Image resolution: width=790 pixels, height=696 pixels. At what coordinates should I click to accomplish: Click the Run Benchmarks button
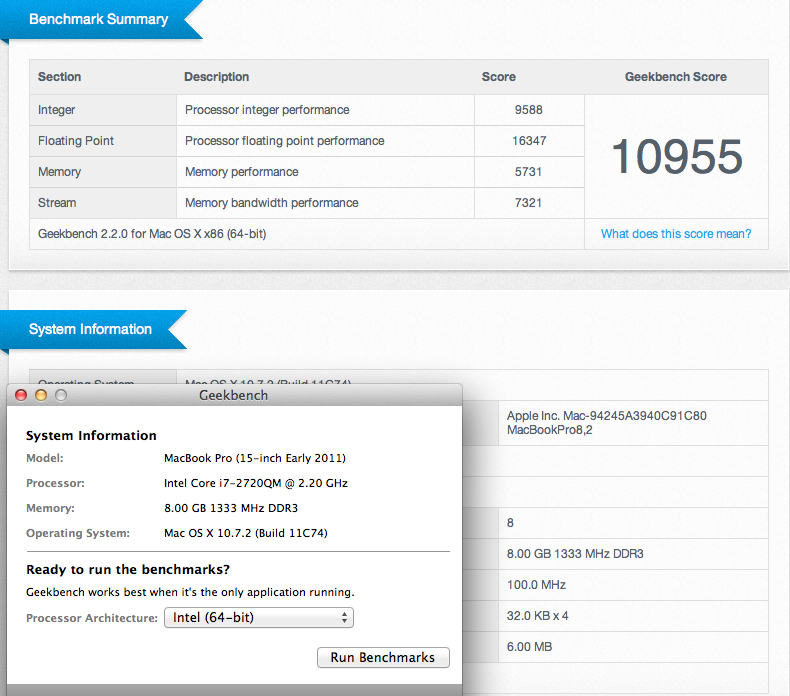click(383, 658)
